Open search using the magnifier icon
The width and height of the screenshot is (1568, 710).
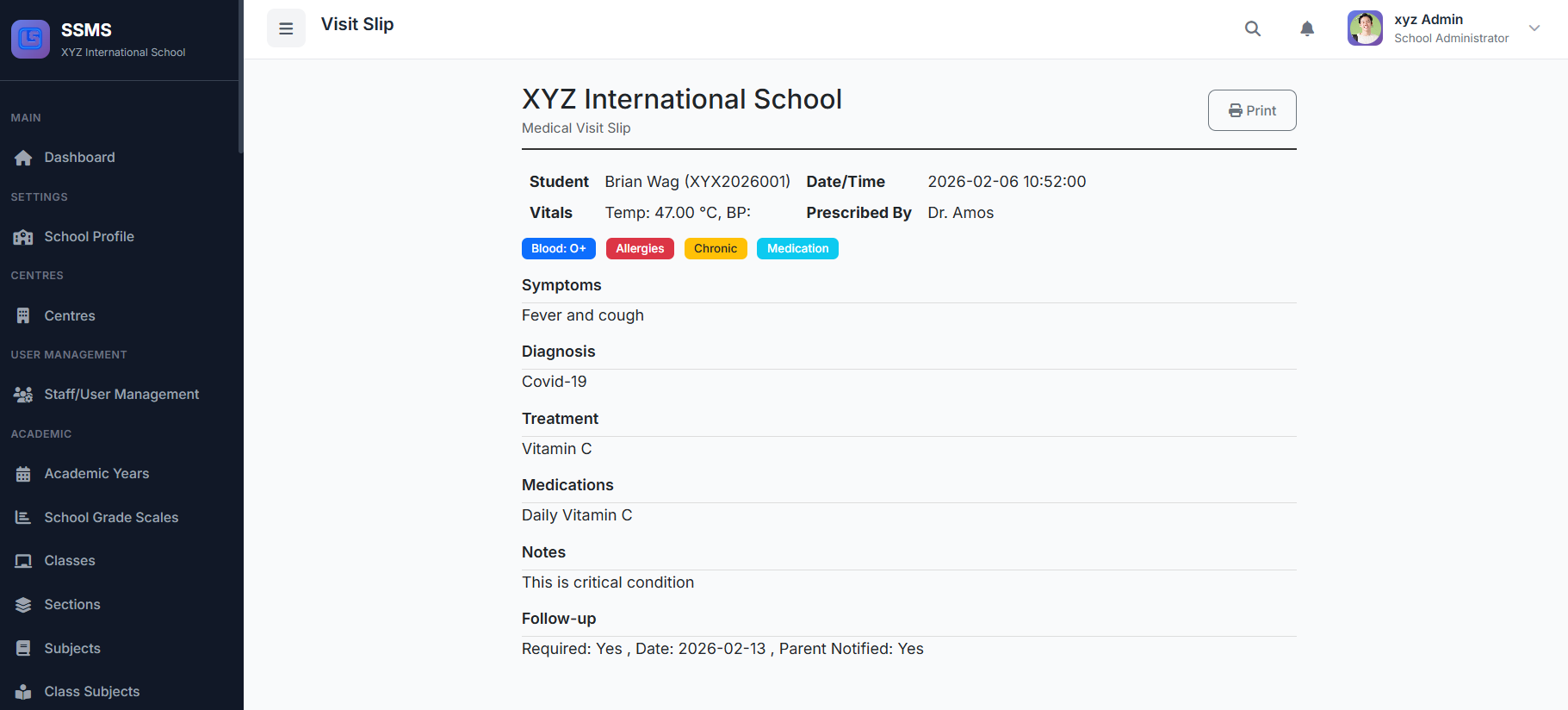pyautogui.click(x=1252, y=28)
